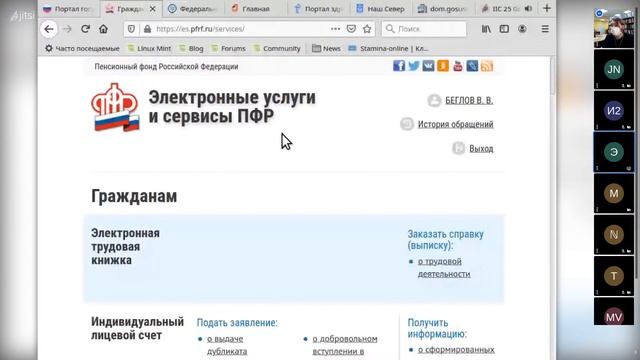This screenshot has height=360, width=640.
Task: Open the PFR YouTube channel
Action: coord(458,66)
